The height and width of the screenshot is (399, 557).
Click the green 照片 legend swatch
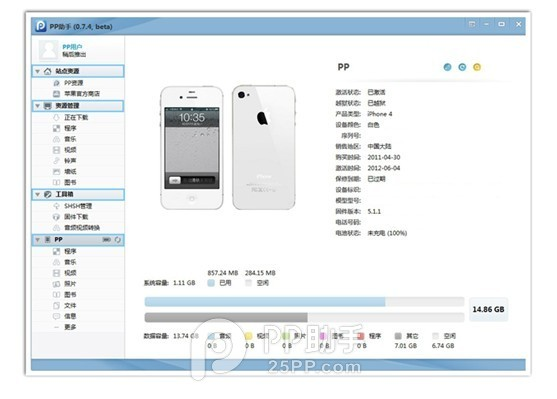click(286, 336)
